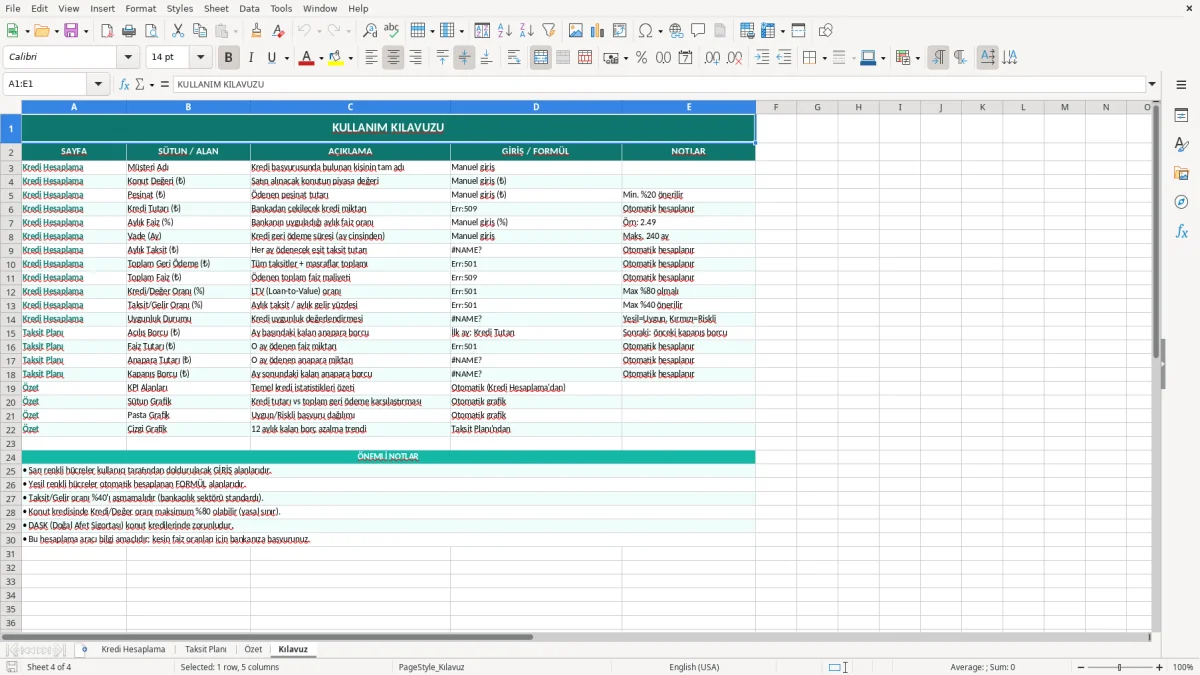Click the Print icon
The image size is (1200, 675).
pos(129,31)
